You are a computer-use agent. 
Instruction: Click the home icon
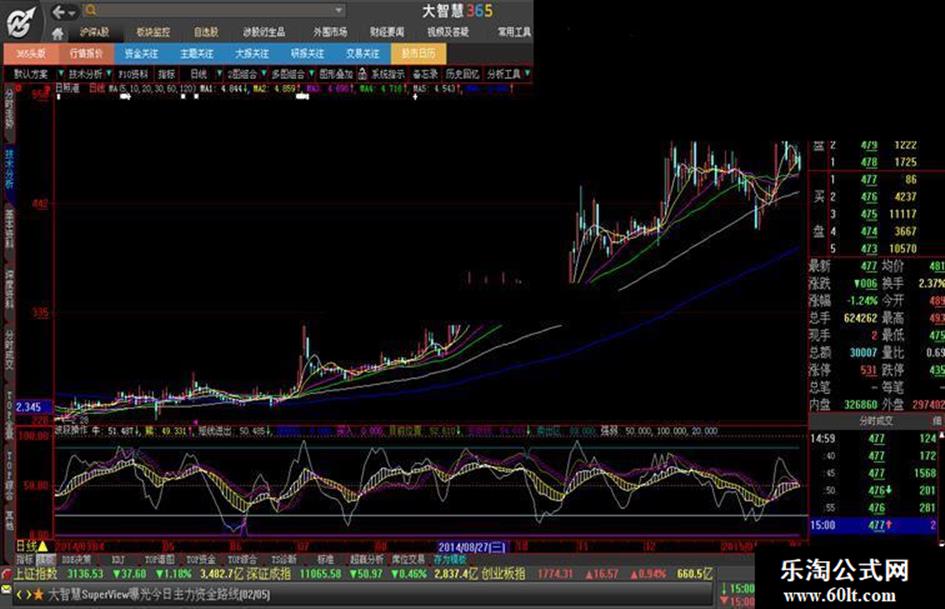click(58, 33)
